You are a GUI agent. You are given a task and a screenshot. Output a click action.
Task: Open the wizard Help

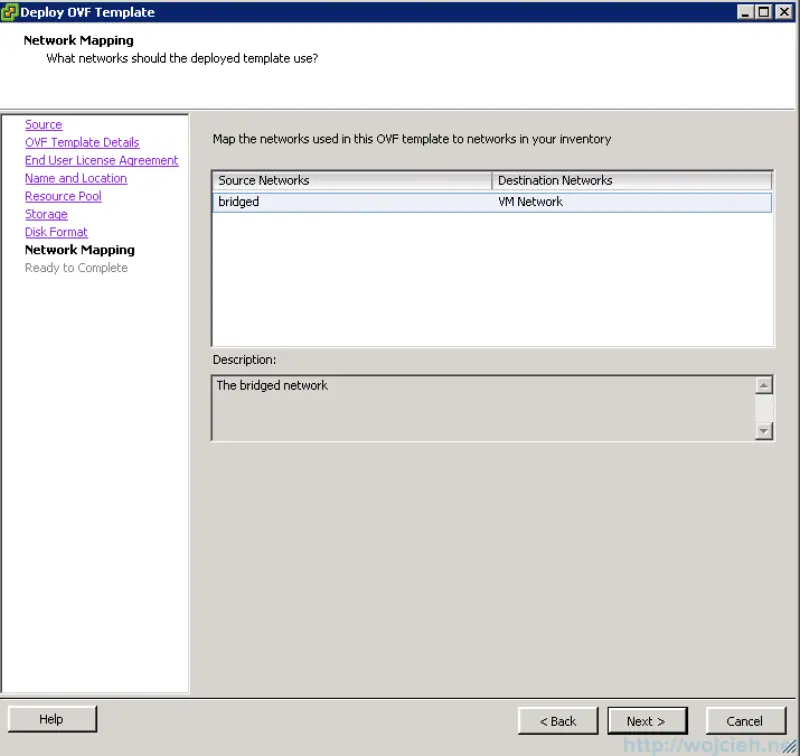51,718
